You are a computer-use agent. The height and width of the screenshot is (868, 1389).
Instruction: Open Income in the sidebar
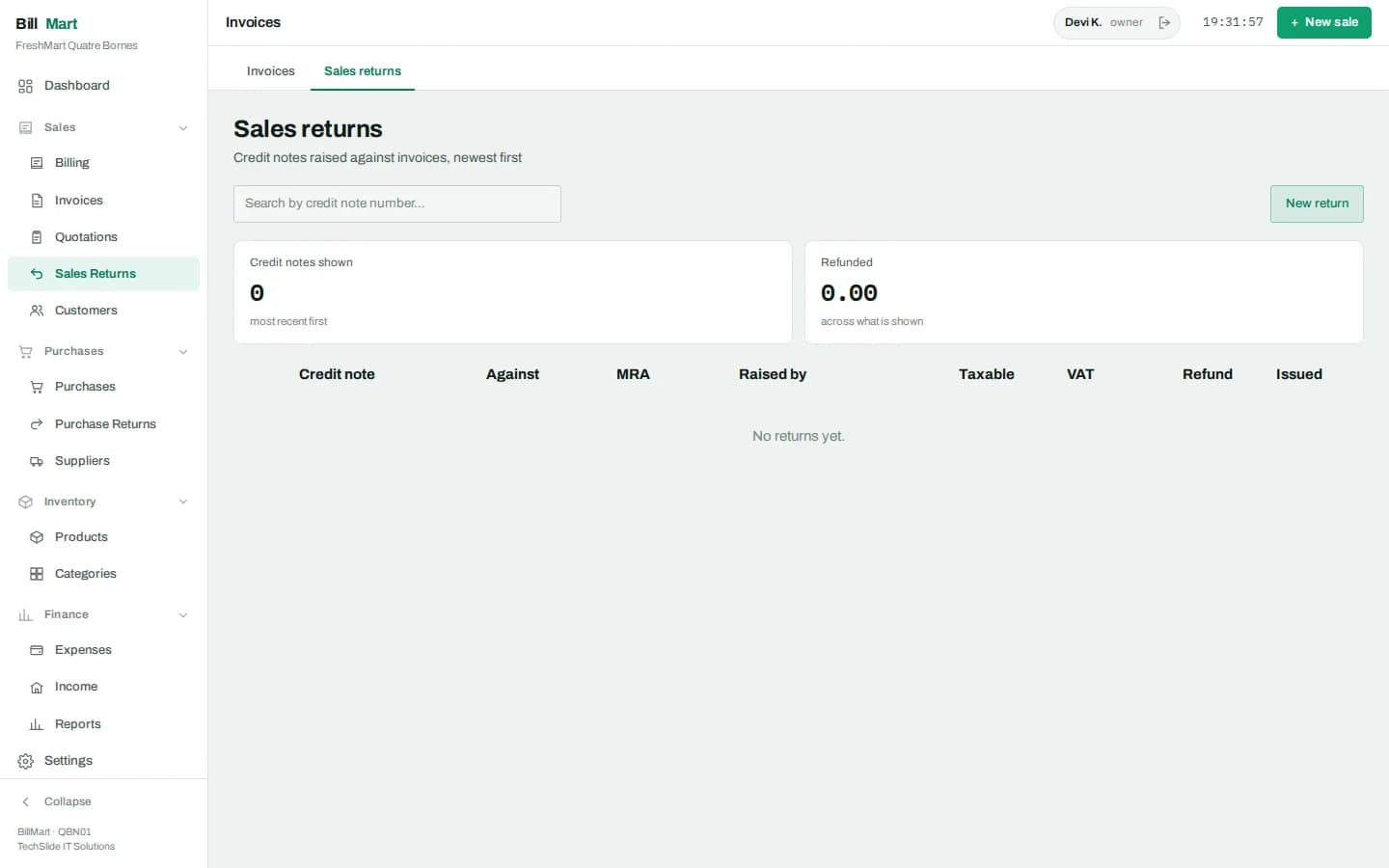(103, 687)
